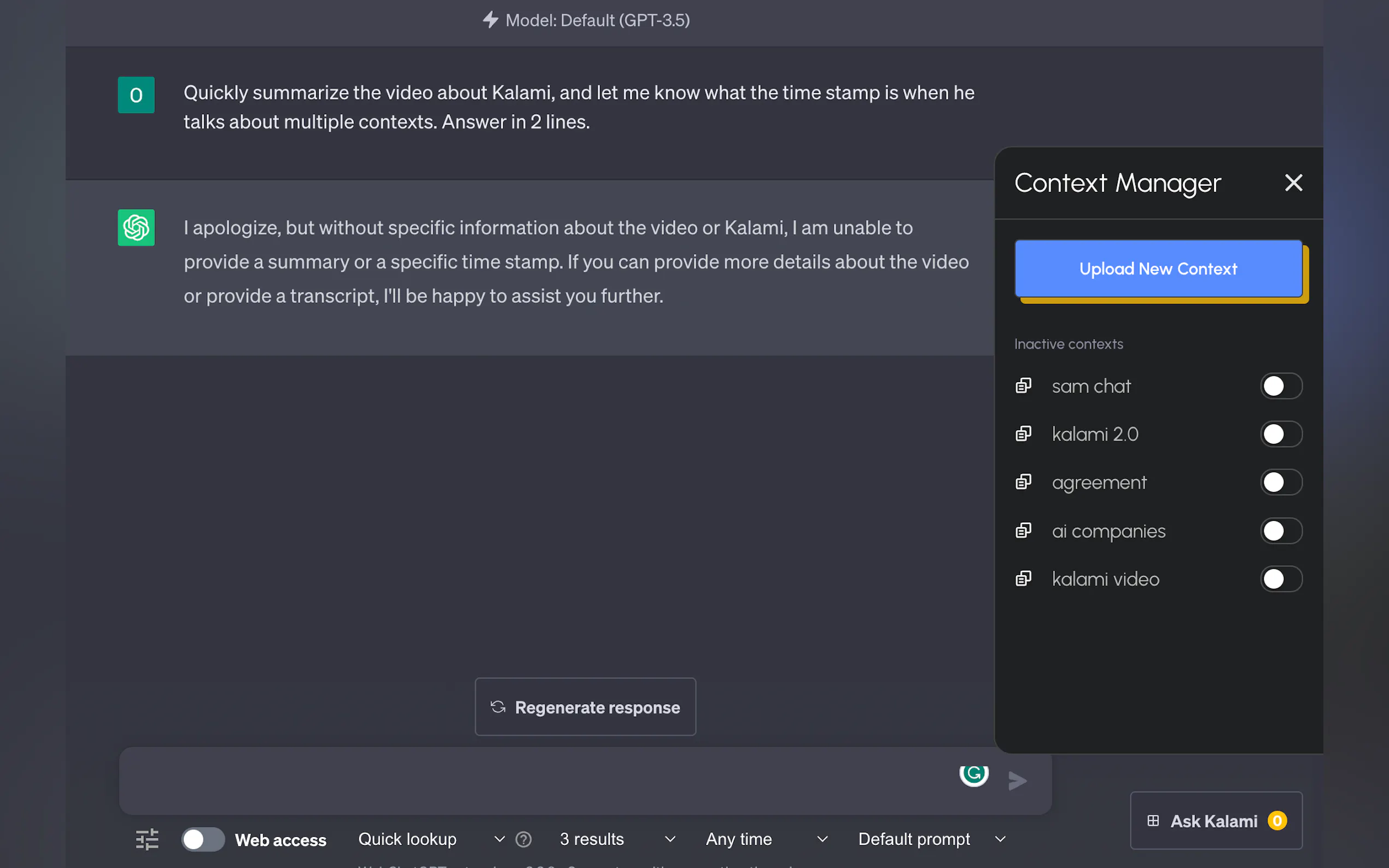This screenshot has width=1389, height=868.
Task: Click document icon beside kalami 2.0
Action: [1023, 434]
